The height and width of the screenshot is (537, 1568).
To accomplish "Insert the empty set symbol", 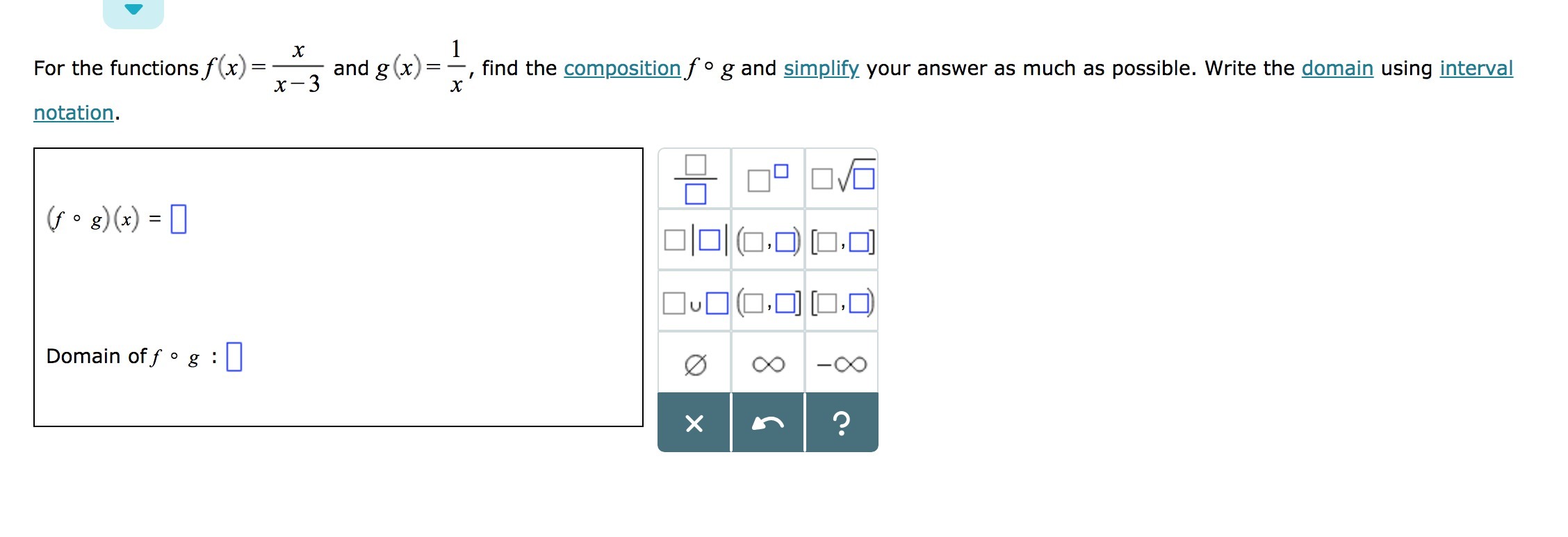I will click(695, 364).
